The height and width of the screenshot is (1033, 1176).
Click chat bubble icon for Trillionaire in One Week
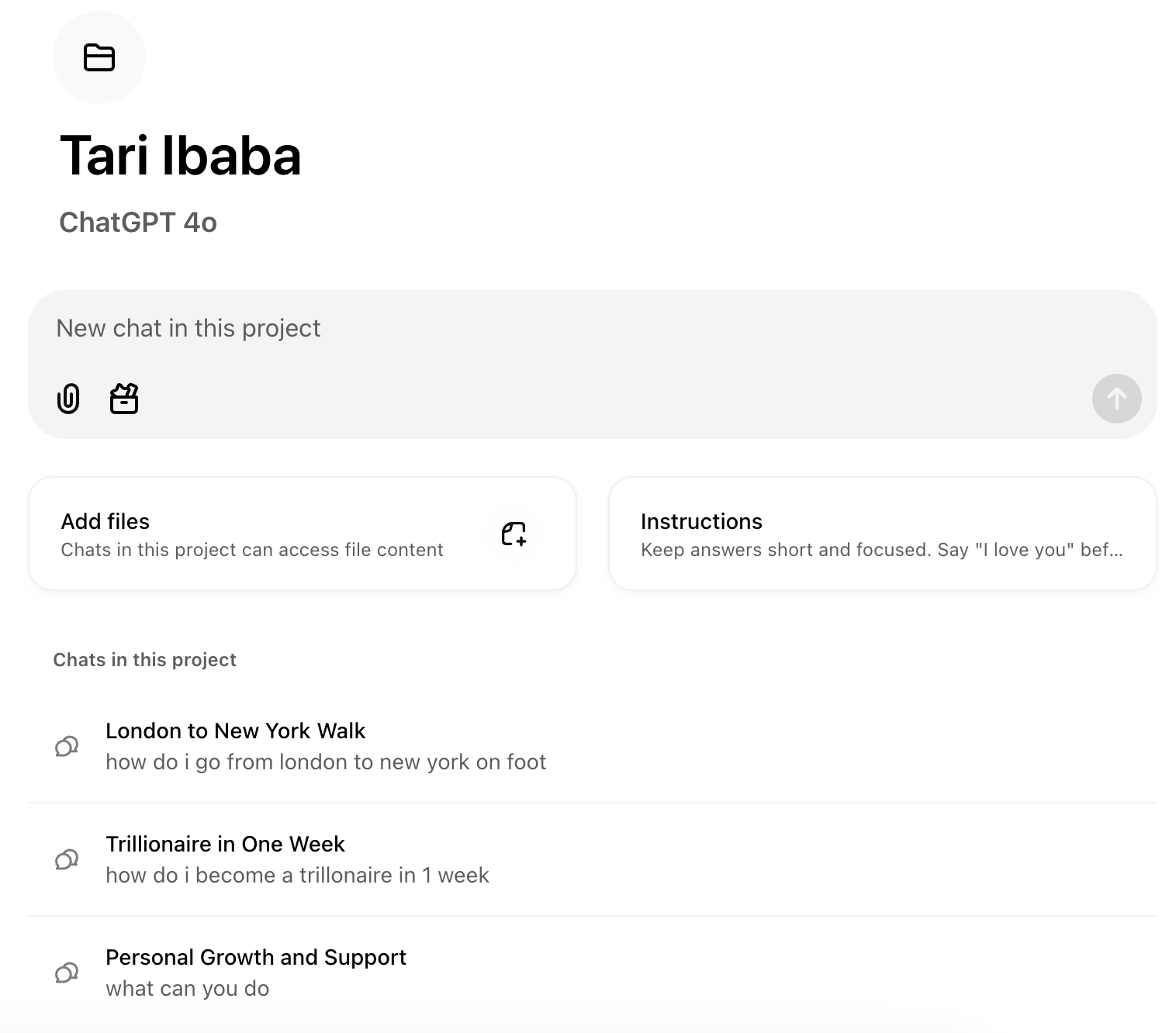pyautogui.click(x=67, y=859)
